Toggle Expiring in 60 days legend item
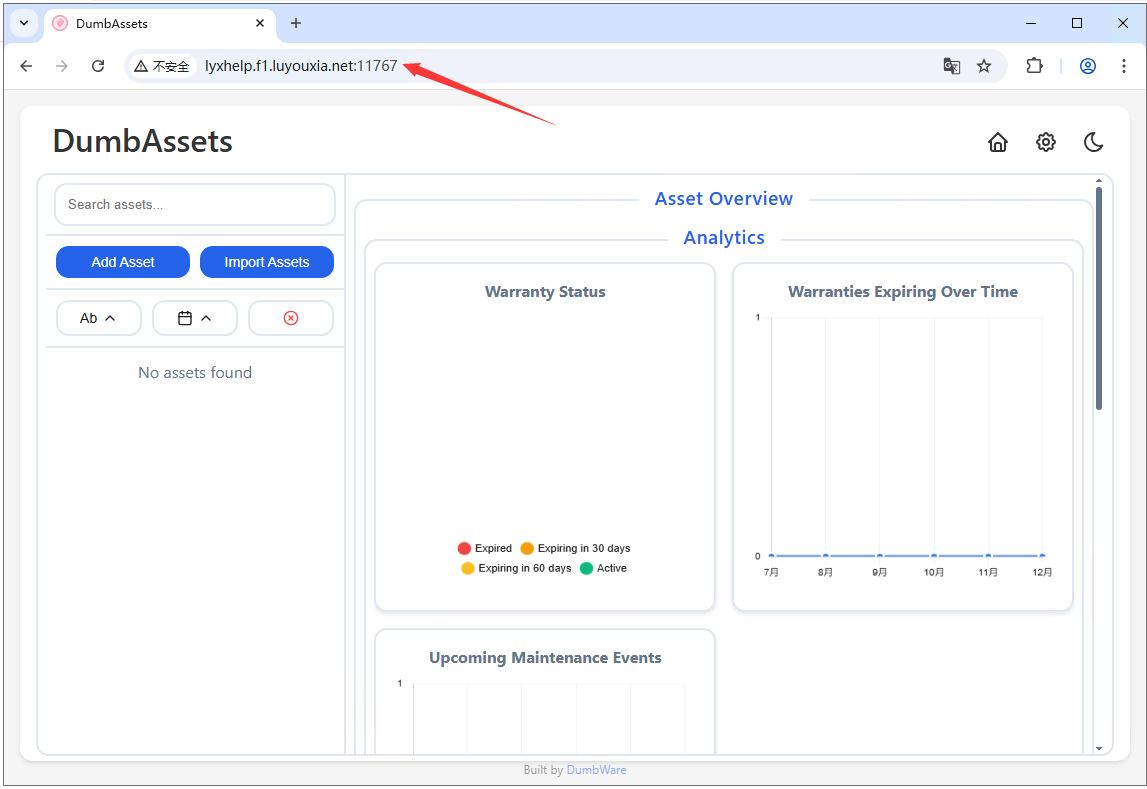 (x=516, y=568)
